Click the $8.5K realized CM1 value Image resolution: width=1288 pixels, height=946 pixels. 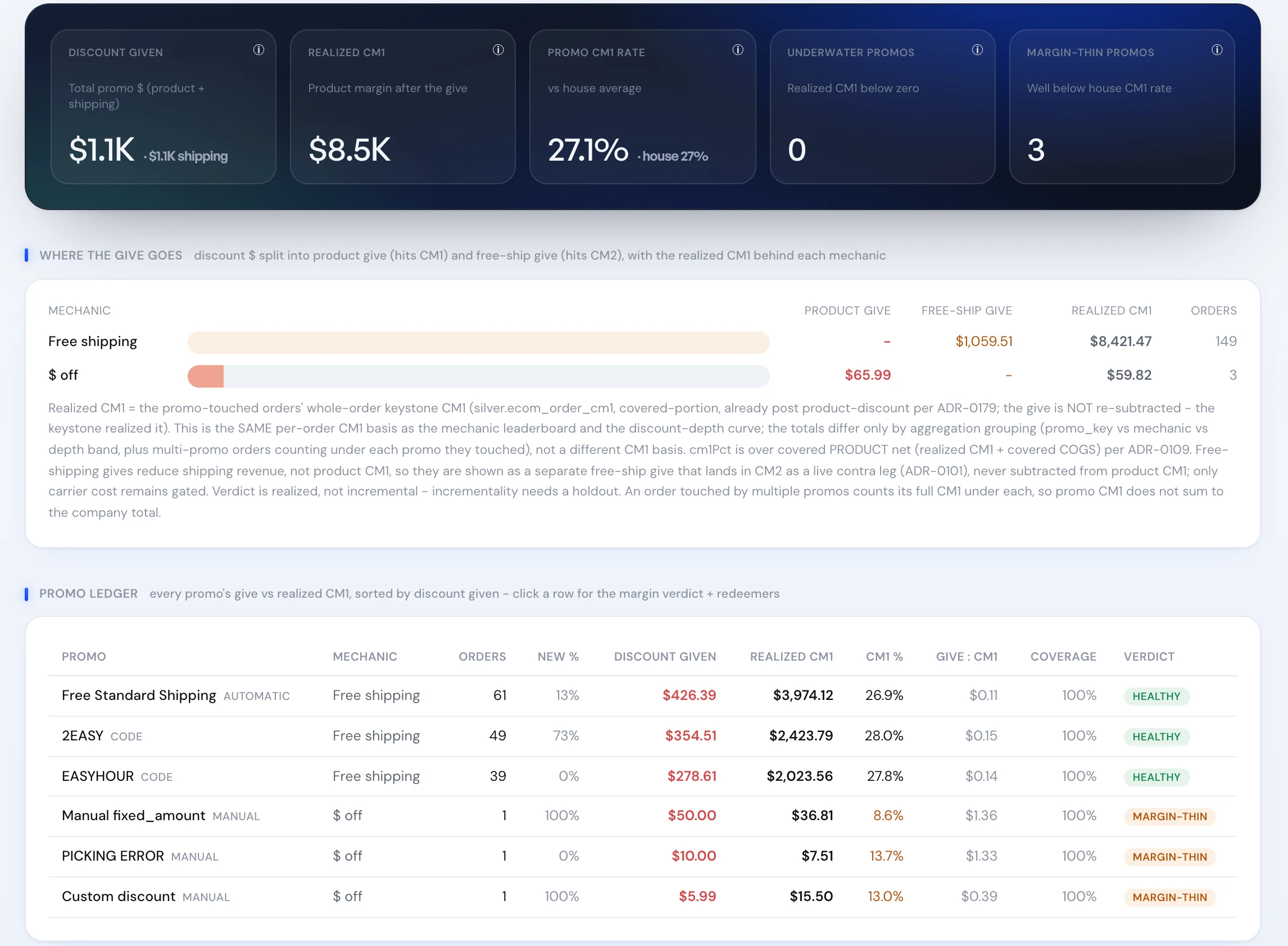[350, 150]
